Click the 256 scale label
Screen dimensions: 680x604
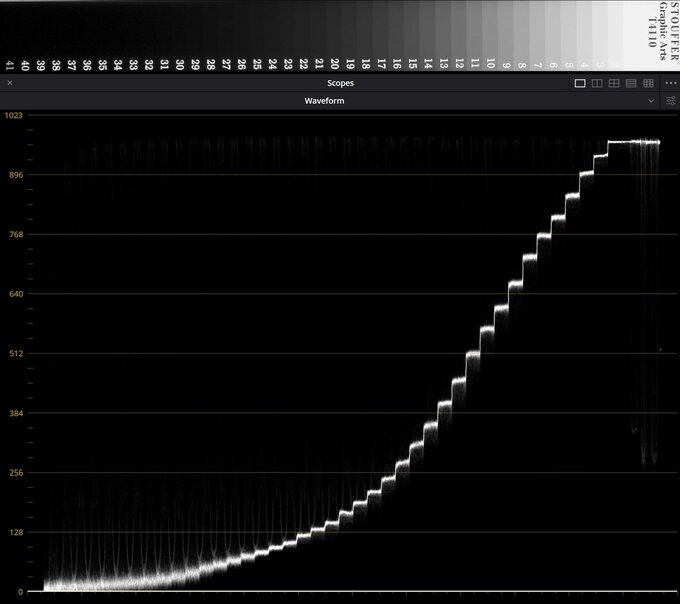click(16, 473)
